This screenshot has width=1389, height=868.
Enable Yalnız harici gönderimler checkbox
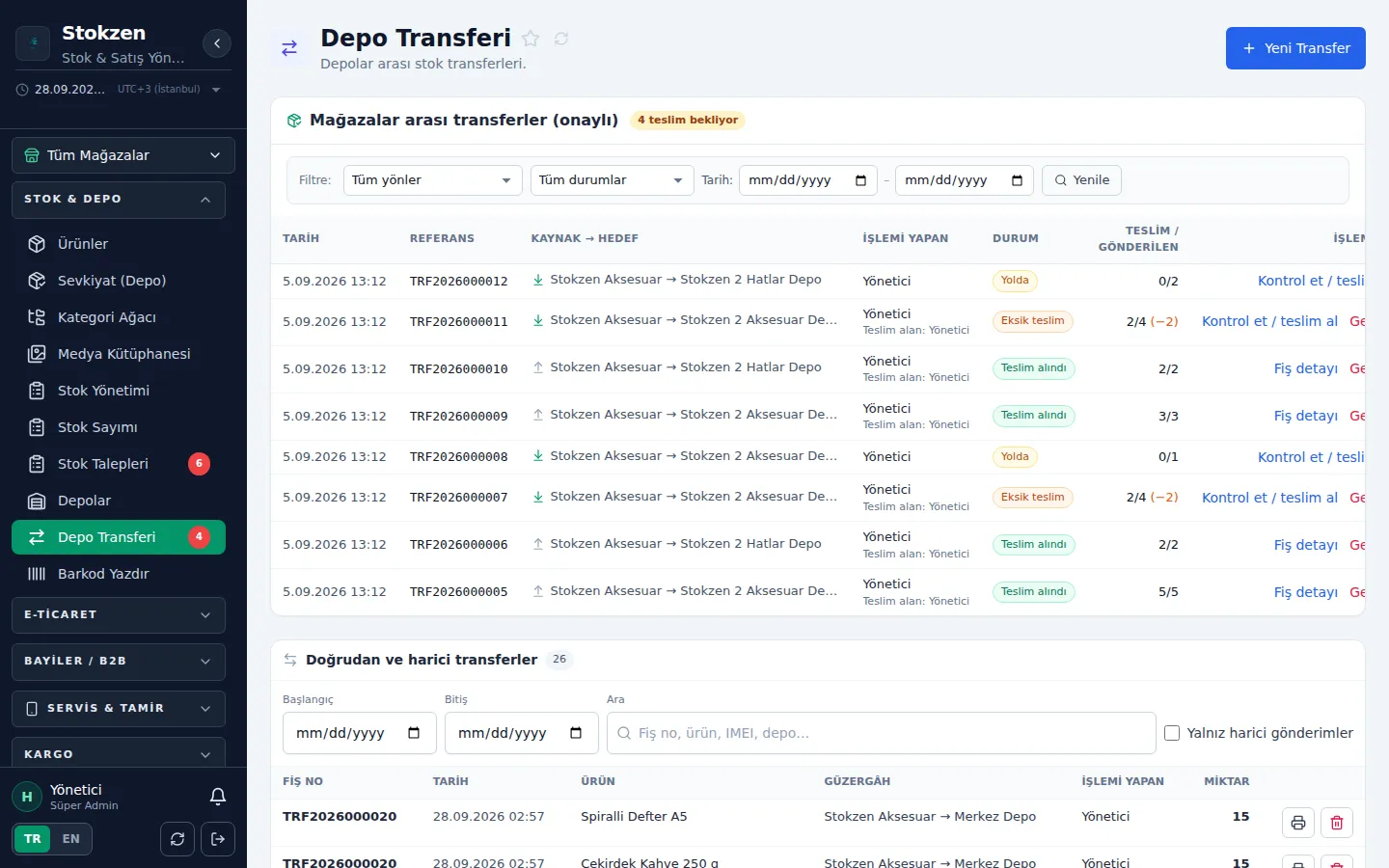[x=1172, y=733]
